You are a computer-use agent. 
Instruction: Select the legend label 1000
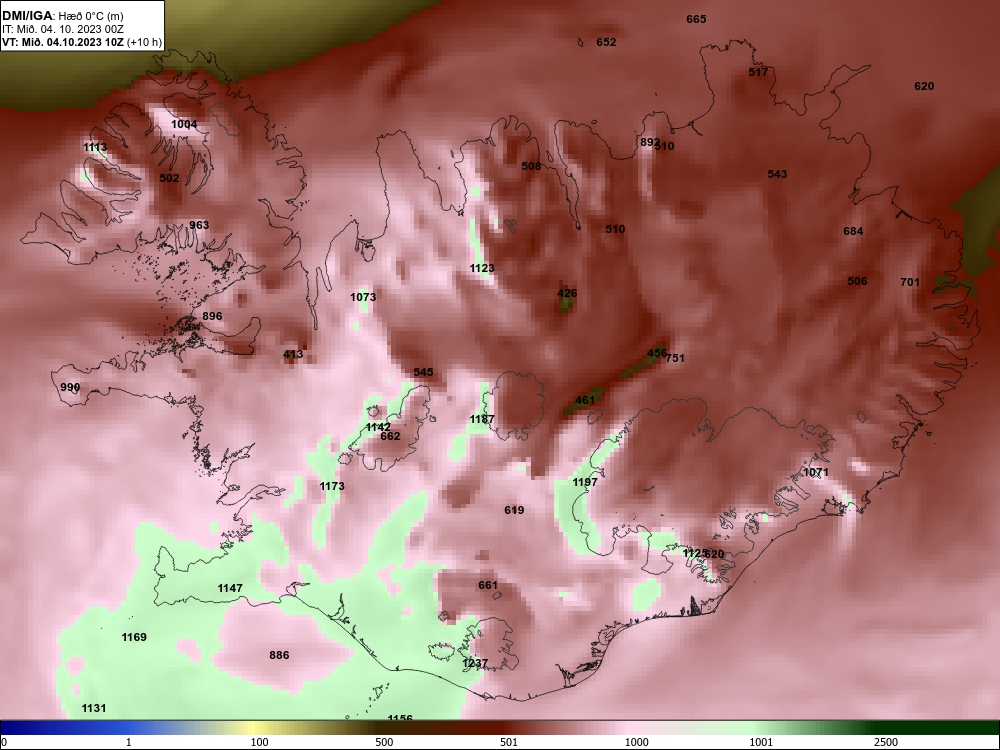[x=636, y=742]
